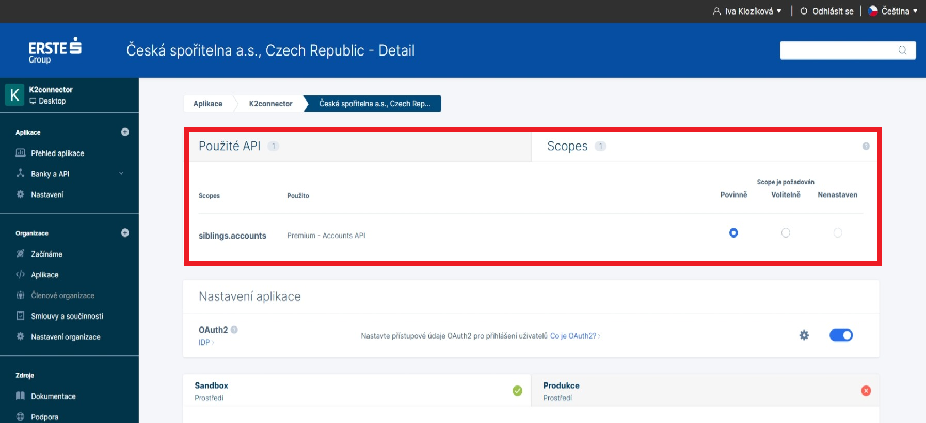This screenshot has height=423, width=926.
Task: Click the Smlouvy a součinnosti icon
Action: click(x=20, y=316)
